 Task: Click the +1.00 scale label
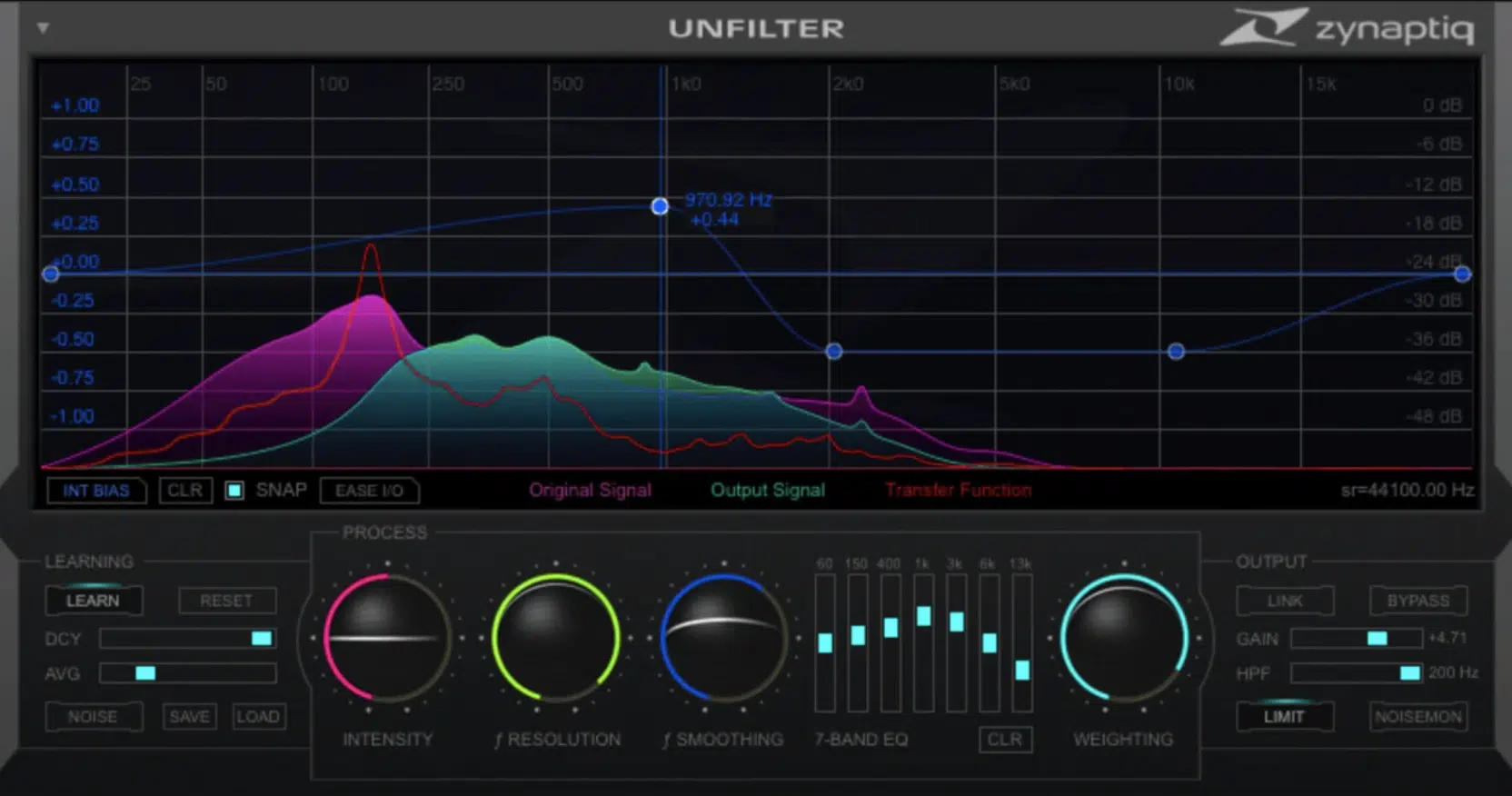[x=75, y=105]
